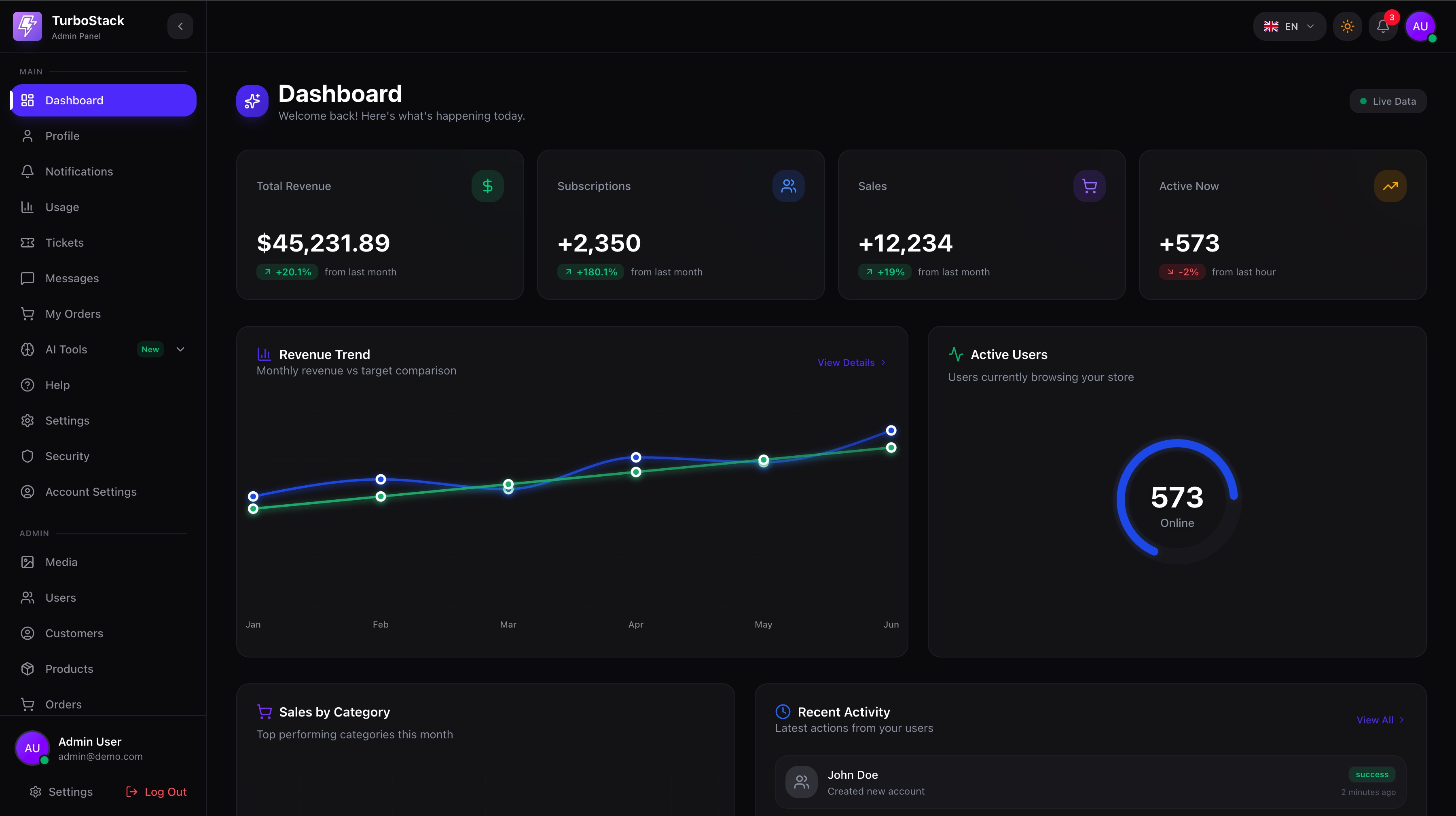Toggle the Live Data indicator
The width and height of the screenshot is (1456, 816).
point(1388,102)
